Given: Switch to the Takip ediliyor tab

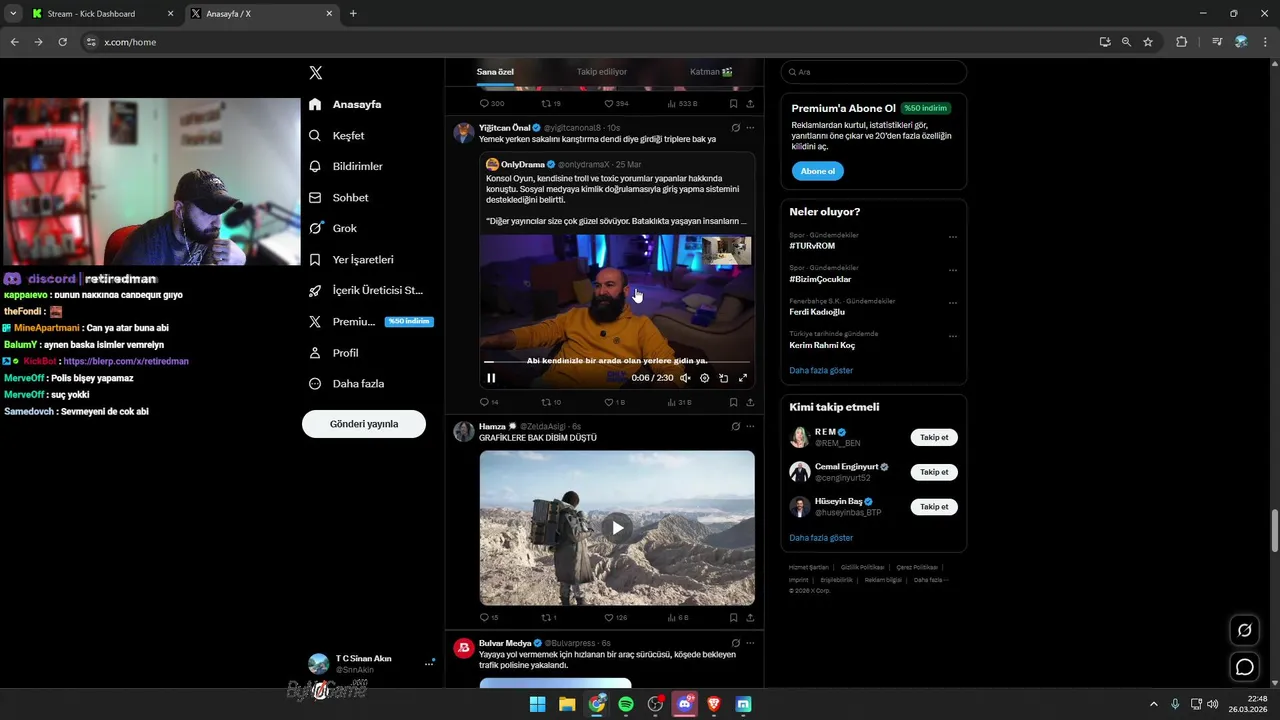Looking at the screenshot, I should pos(602,72).
